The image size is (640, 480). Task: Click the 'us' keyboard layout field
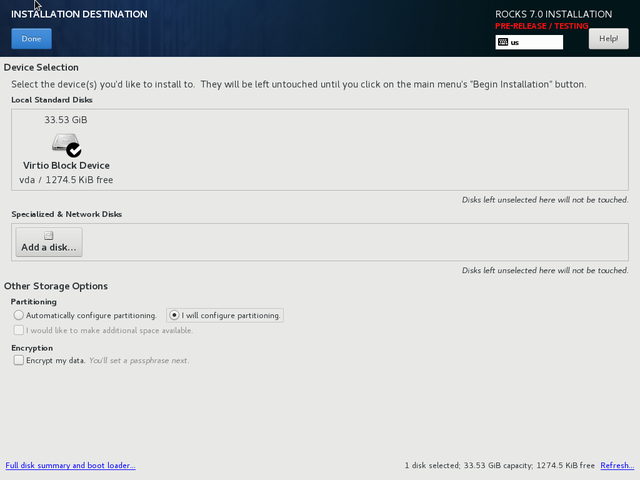(x=535, y=42)
